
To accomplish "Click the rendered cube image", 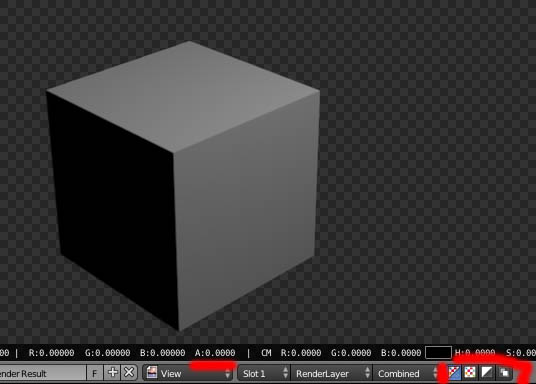I will [183, 186].
